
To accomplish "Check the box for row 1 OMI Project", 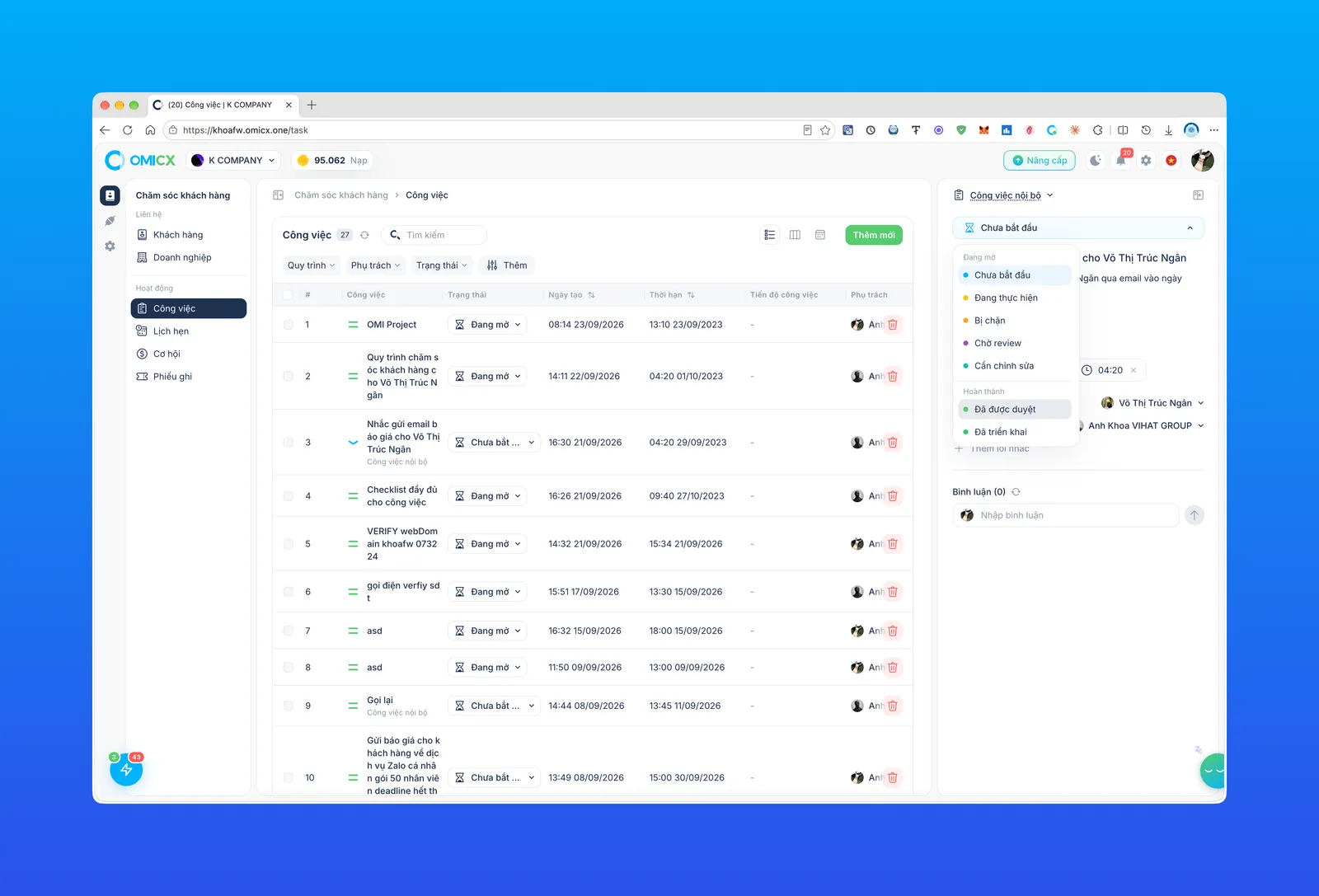I will [x=288, y=325].
